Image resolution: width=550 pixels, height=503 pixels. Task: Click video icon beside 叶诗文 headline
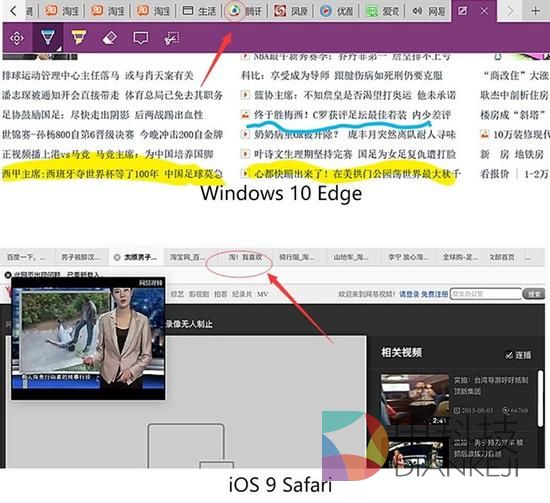tap(245, 154)
